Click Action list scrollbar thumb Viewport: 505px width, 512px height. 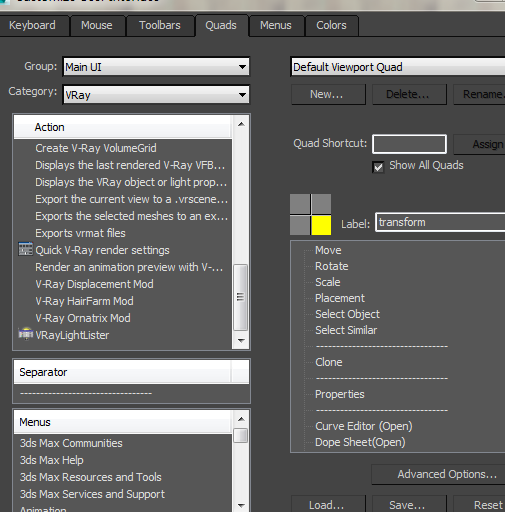pos(241,297)
